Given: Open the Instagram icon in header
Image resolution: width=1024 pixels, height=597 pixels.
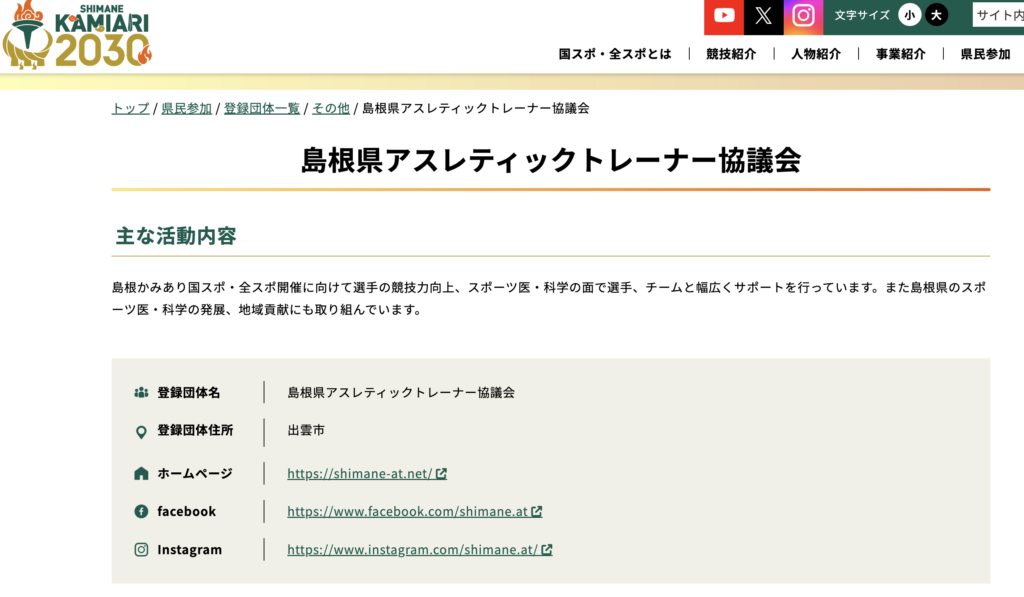Looking at the screenshot, I should pyautogui.click(x=803, y=16).
